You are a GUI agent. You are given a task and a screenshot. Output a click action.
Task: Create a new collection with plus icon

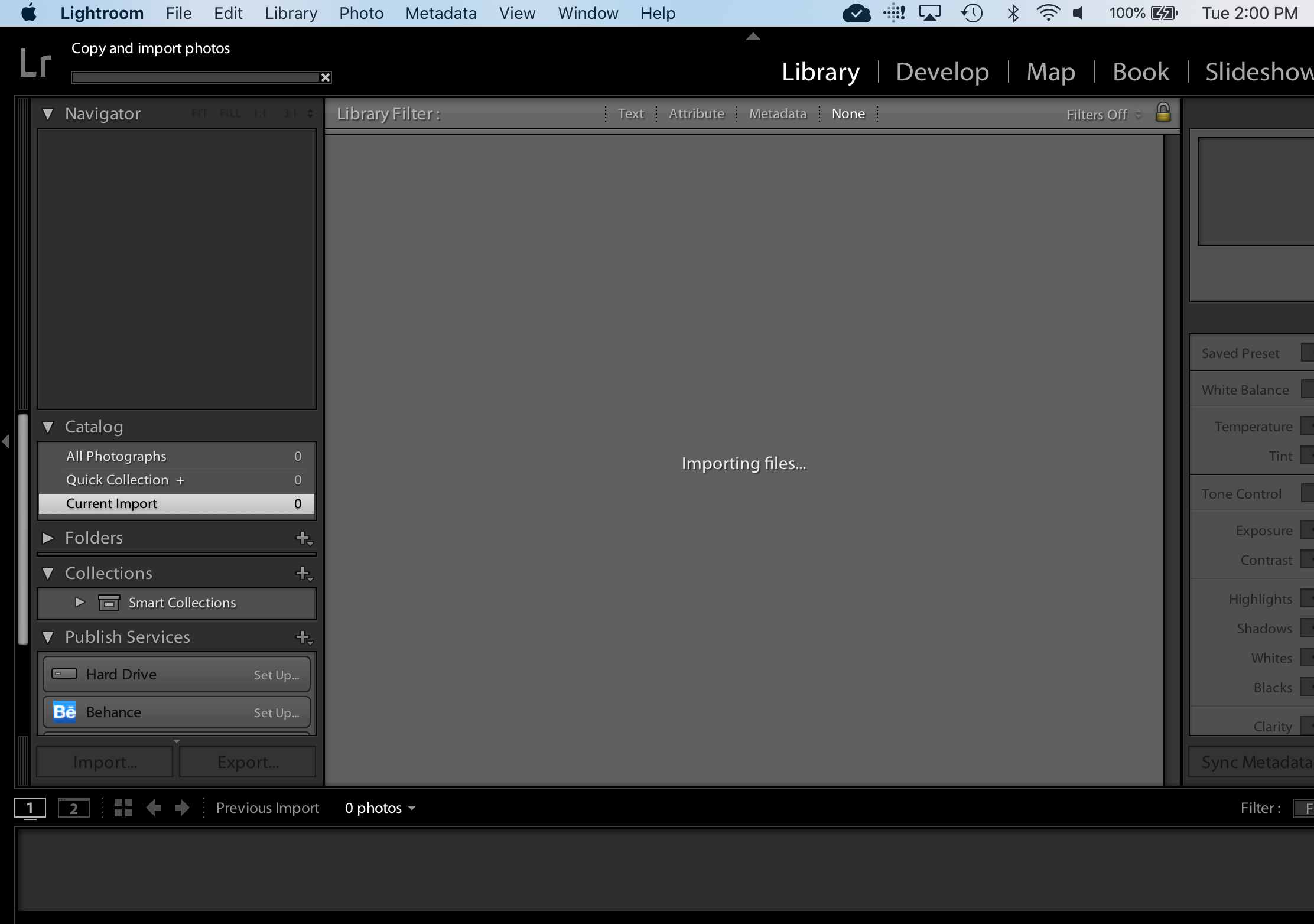303,574
